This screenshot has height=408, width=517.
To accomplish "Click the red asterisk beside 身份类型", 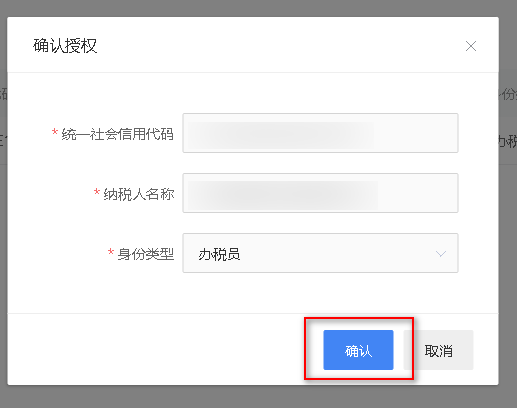I will click(x=111, y=252).
